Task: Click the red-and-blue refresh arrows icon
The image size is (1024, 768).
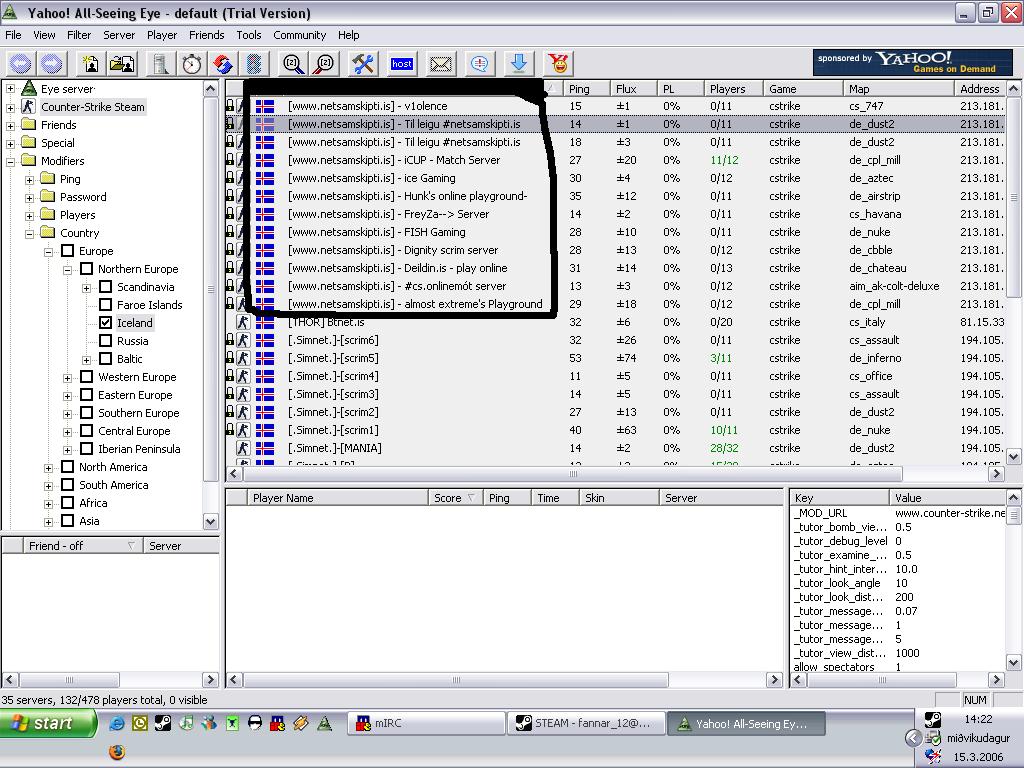Action: point(223,63)
